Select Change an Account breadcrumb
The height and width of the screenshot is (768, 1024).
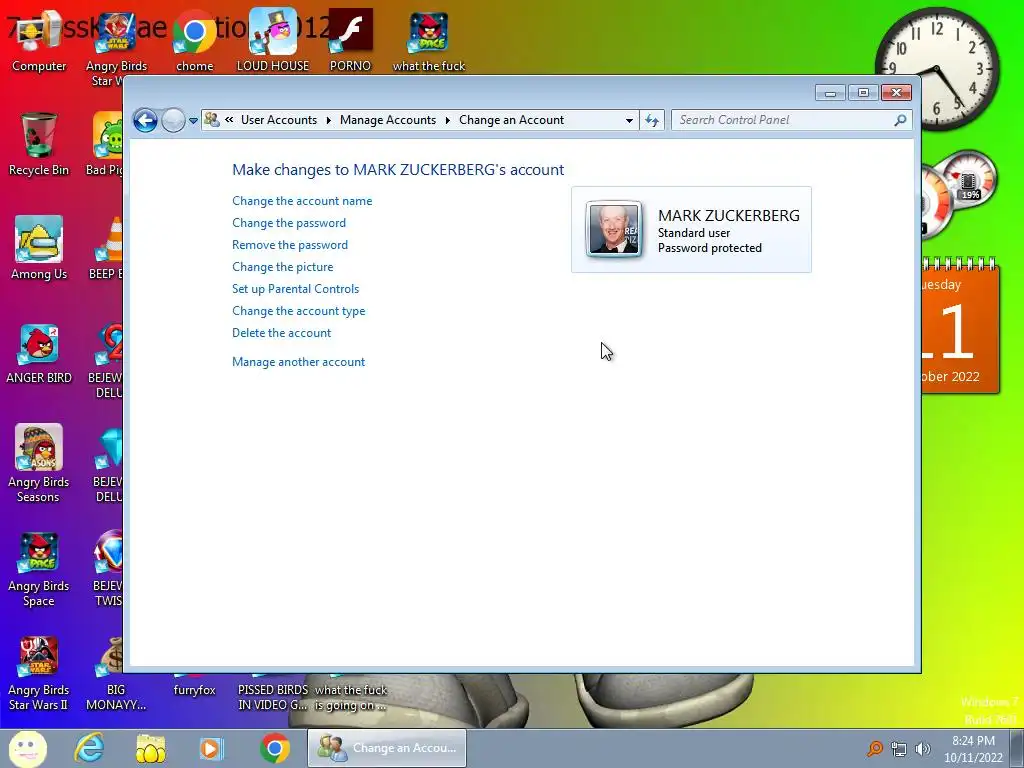point(511,120)
